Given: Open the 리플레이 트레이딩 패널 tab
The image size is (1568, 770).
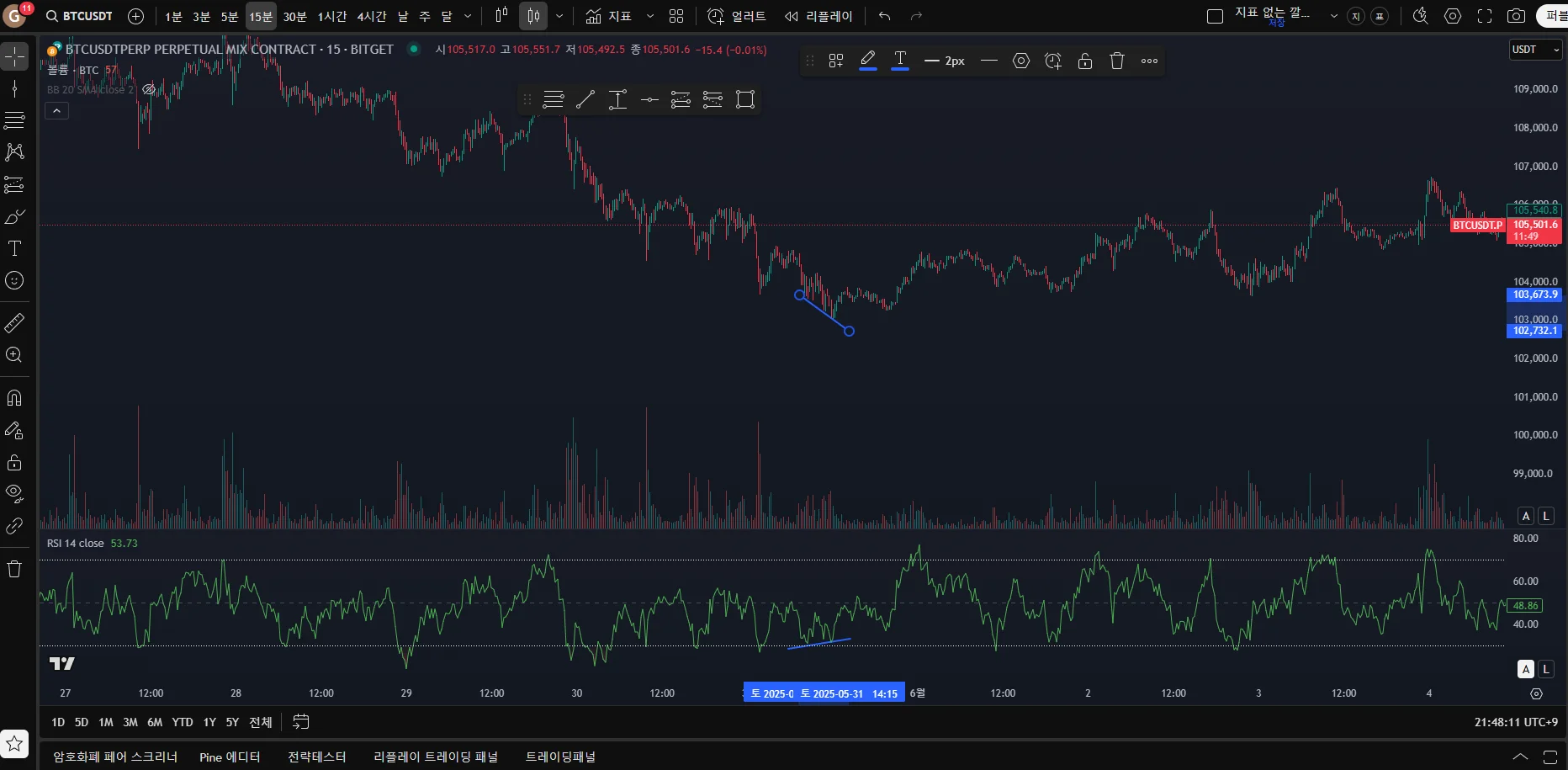Looking at the screenshot, I should click(x=436, y=757).
